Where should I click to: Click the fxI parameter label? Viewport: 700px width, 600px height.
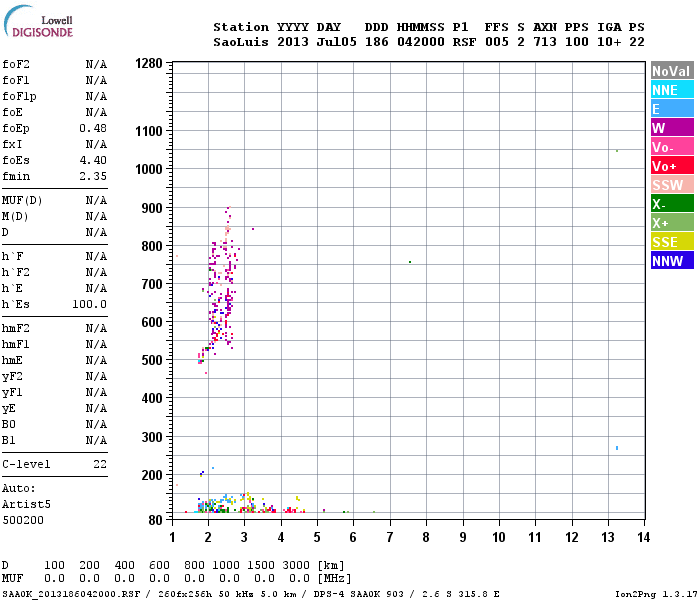tap(12, 144)
